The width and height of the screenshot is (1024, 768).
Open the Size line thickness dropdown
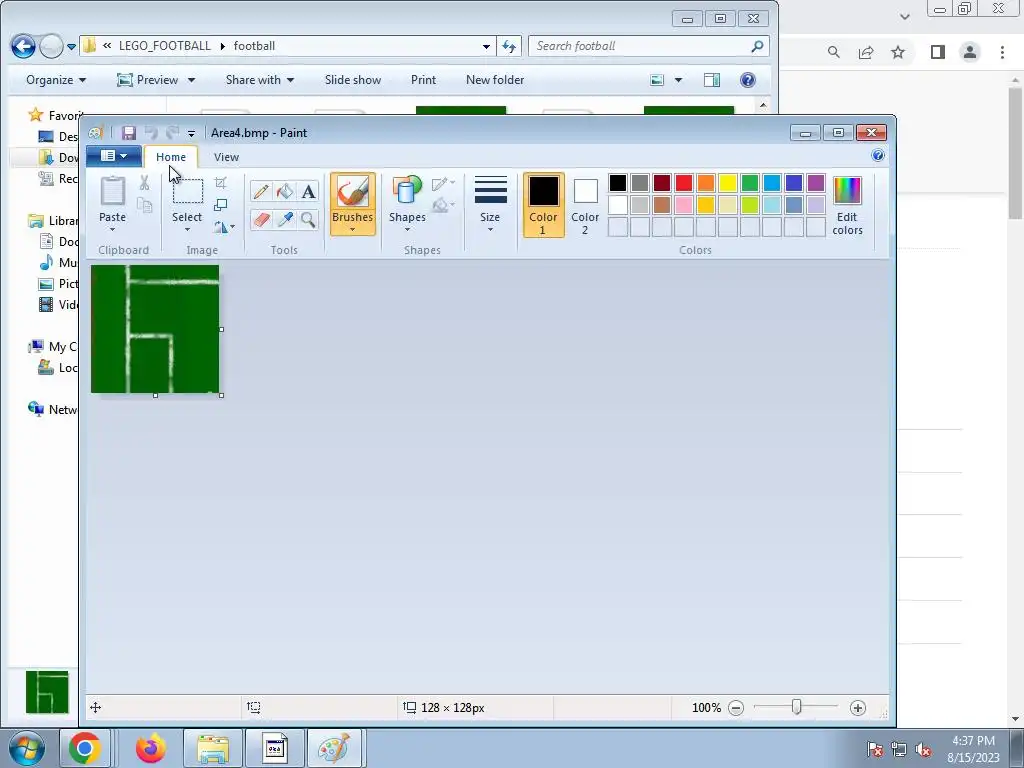pos(490,204)
